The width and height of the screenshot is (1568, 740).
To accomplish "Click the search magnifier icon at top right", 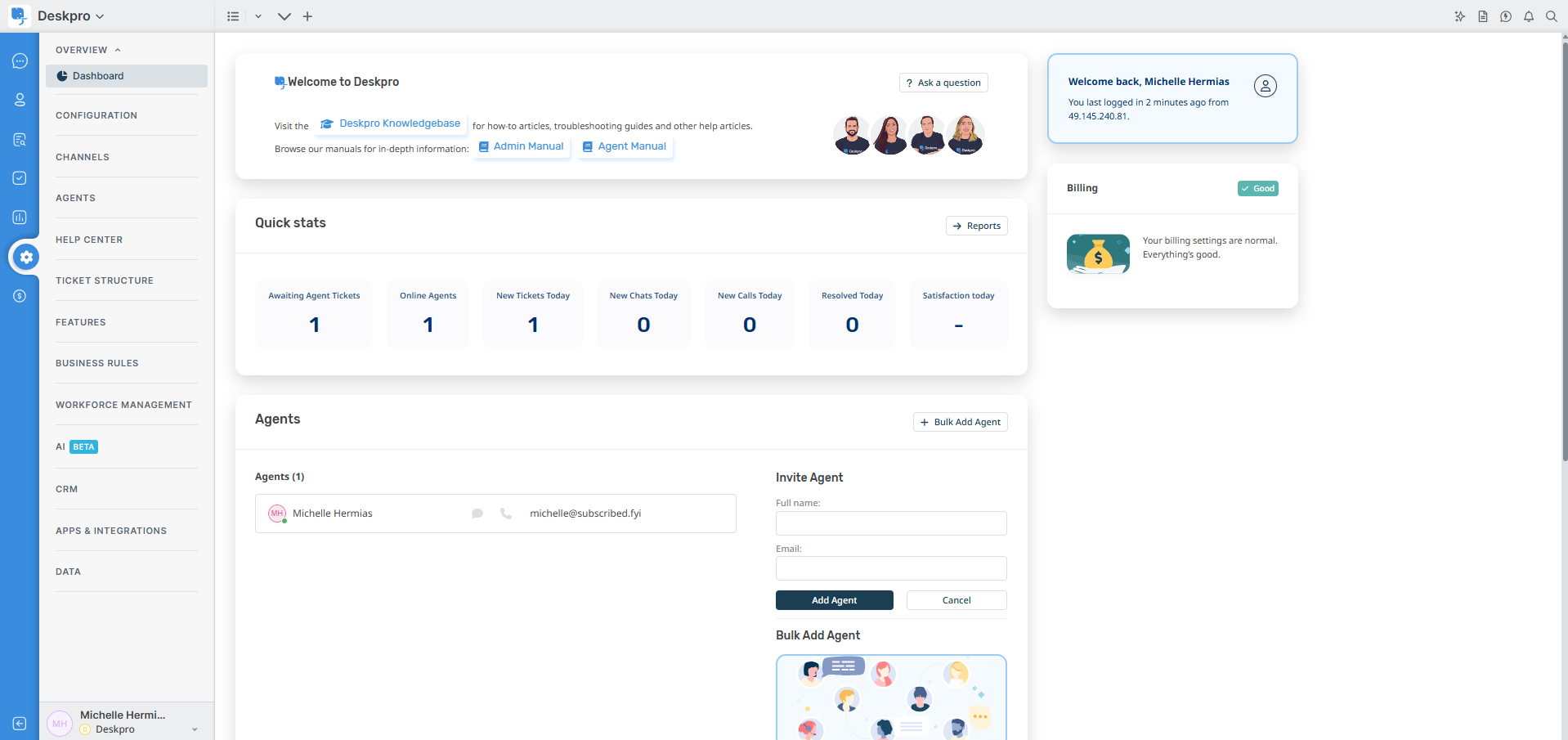I will tap(1552, 16).
